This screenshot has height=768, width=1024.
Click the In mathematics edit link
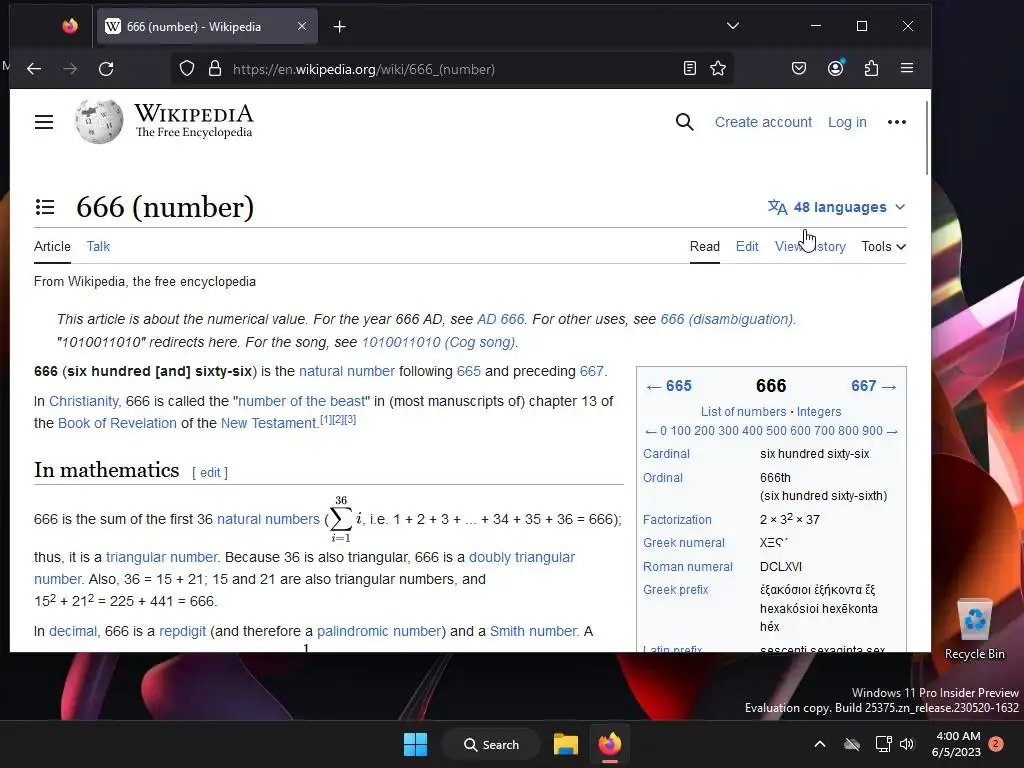210,472
